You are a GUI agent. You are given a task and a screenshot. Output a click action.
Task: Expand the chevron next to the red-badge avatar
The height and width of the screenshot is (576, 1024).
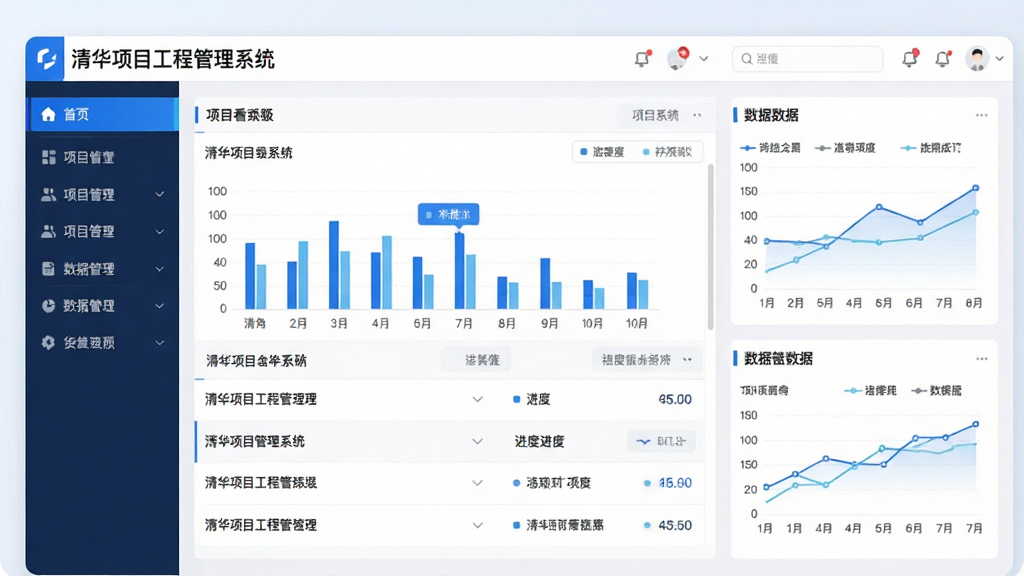(x=703, y=59)
